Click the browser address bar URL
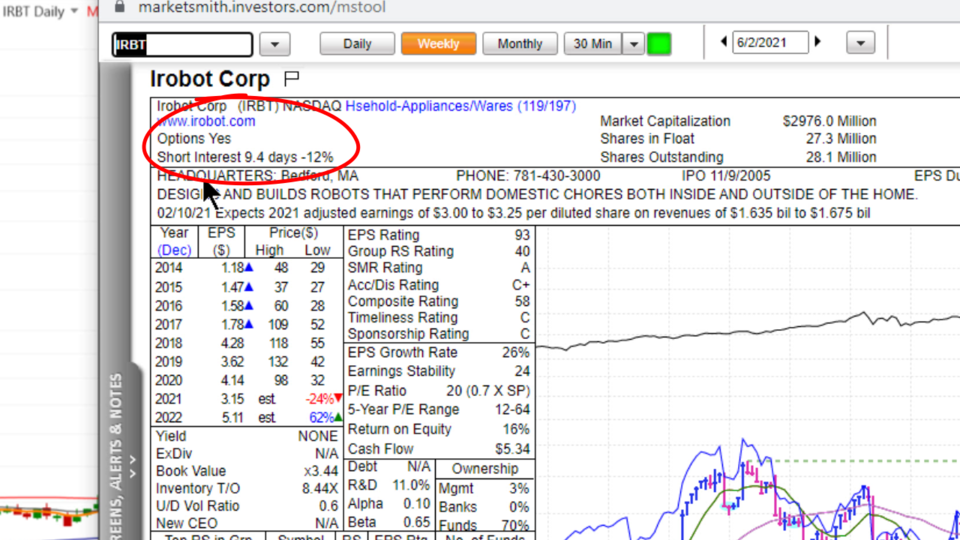Viewport: 960px width, 540px height. coord(261,7)
